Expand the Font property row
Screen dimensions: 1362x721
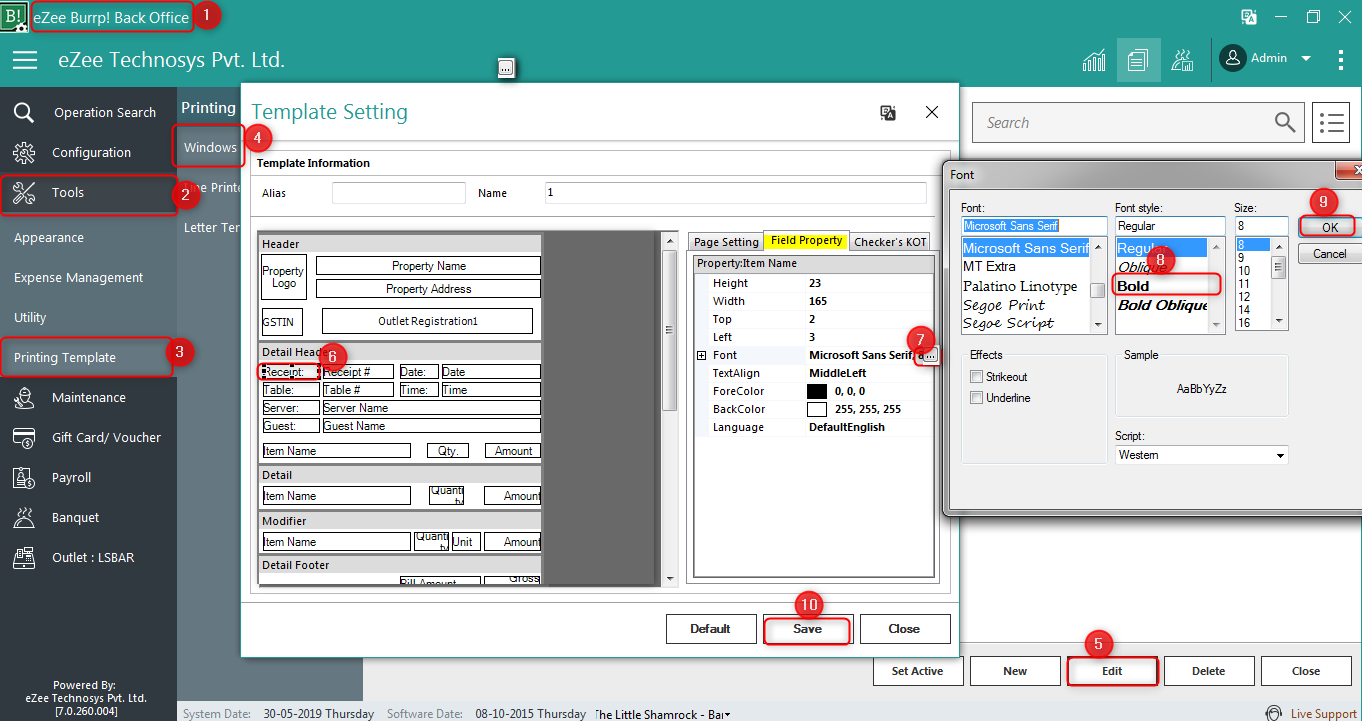click(x=702, y=355)
